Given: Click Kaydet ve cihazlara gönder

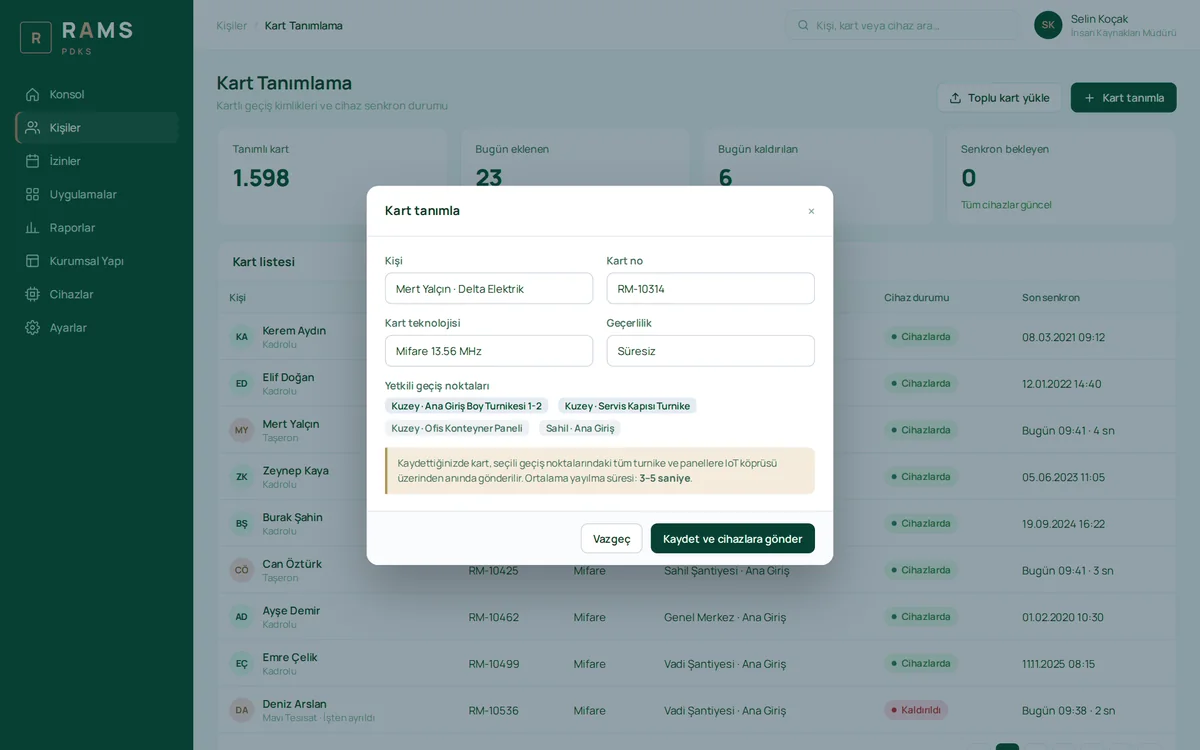Looking at the screenshot, I should point(733,539).
